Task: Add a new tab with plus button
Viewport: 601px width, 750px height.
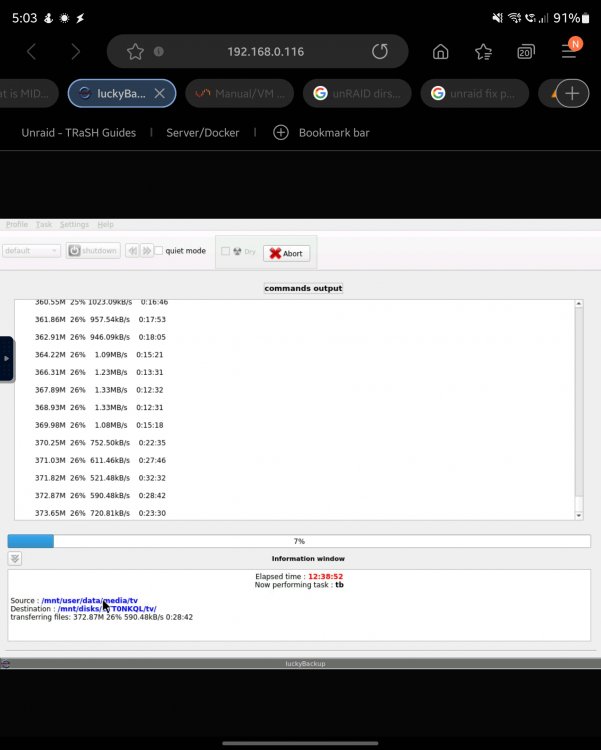Action: [x=572, y=93]
